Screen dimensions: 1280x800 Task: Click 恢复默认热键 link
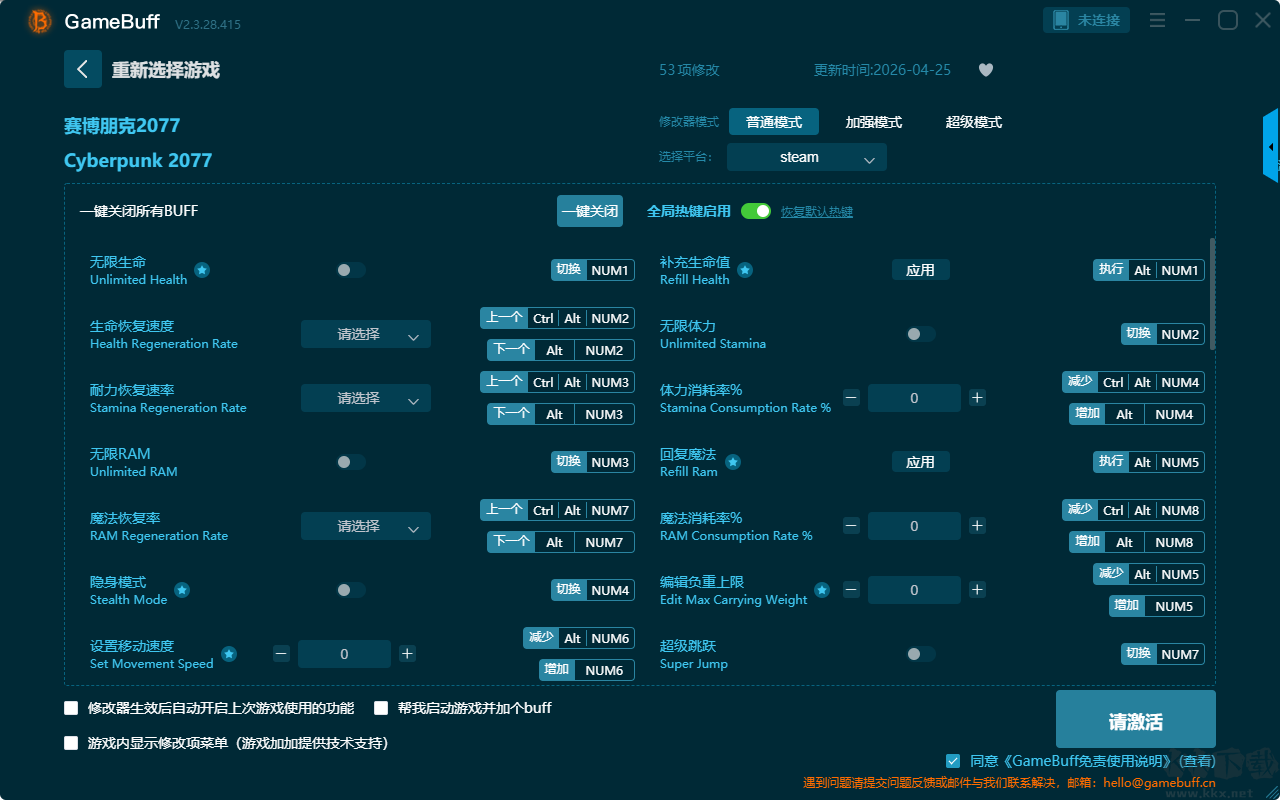point(817,212)
